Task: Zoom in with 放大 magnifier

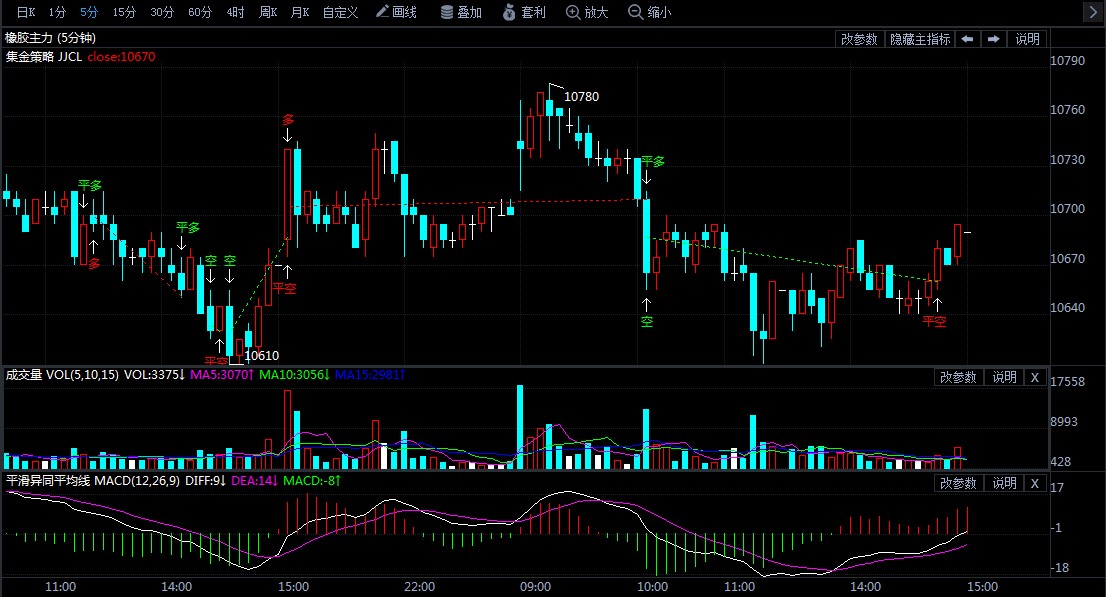Action: 587,12
